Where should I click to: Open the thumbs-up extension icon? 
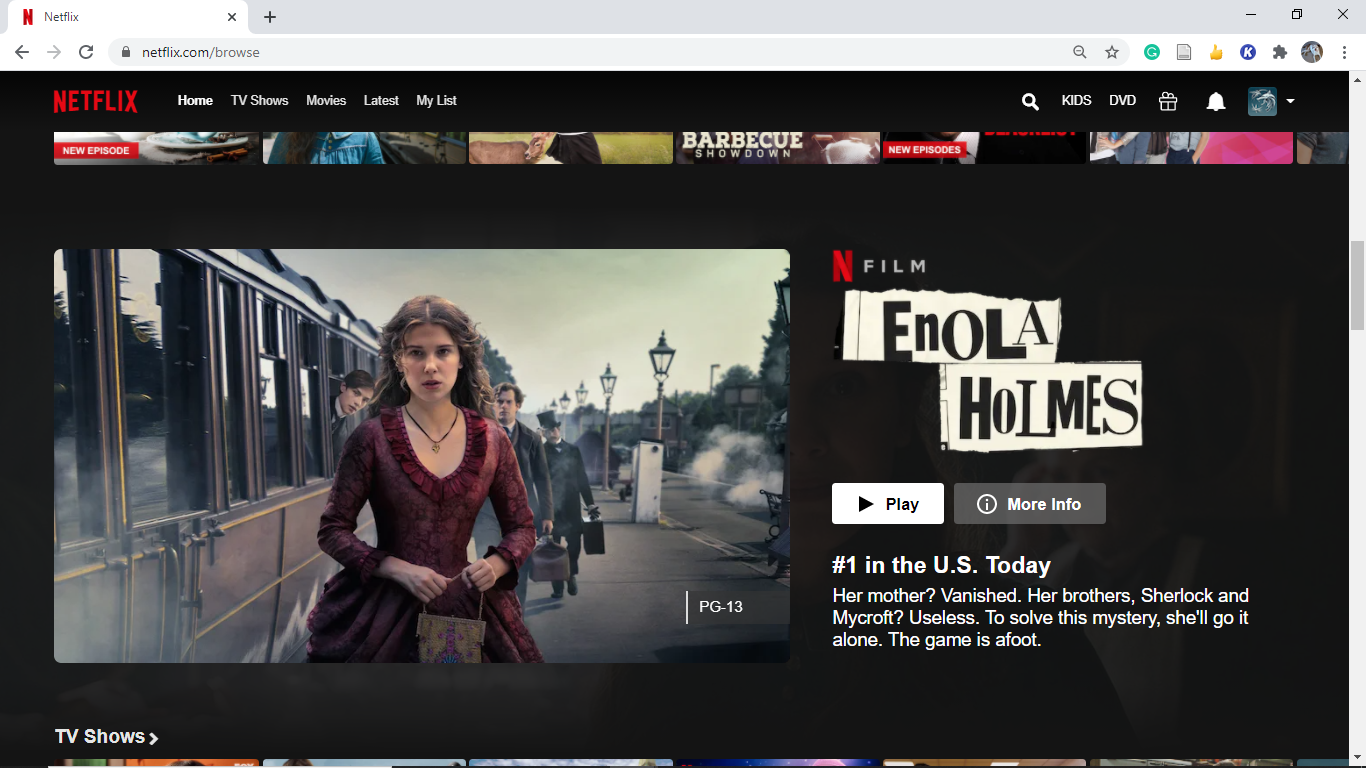1216,52
